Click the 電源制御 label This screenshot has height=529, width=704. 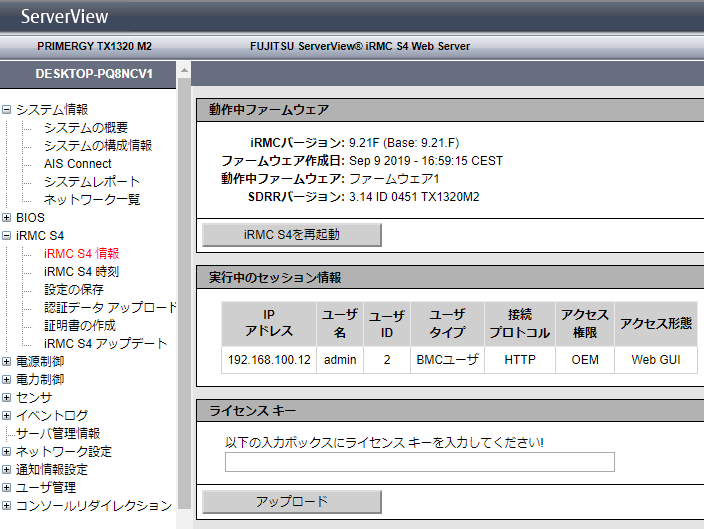tap(40, 361)
